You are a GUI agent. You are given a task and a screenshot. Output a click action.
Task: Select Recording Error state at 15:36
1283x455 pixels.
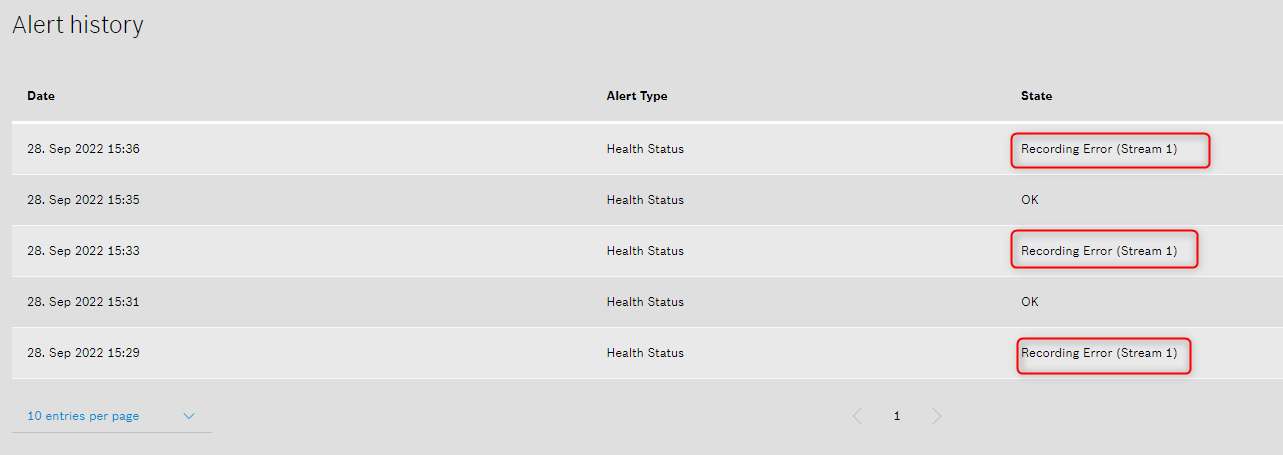pyautogui.click(x=1099, y=149)
